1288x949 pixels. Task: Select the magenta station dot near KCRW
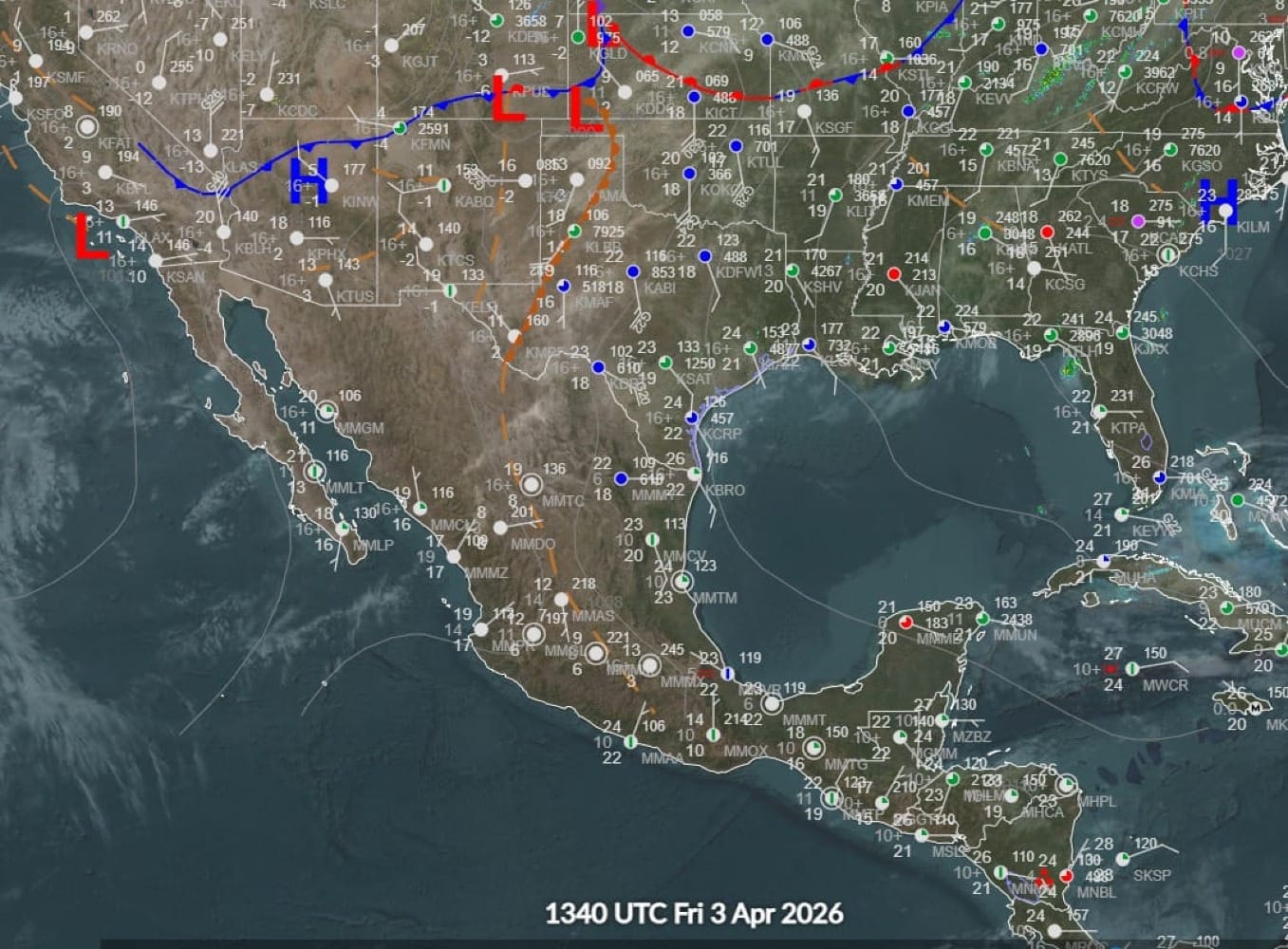click(x=1239, y=53)
